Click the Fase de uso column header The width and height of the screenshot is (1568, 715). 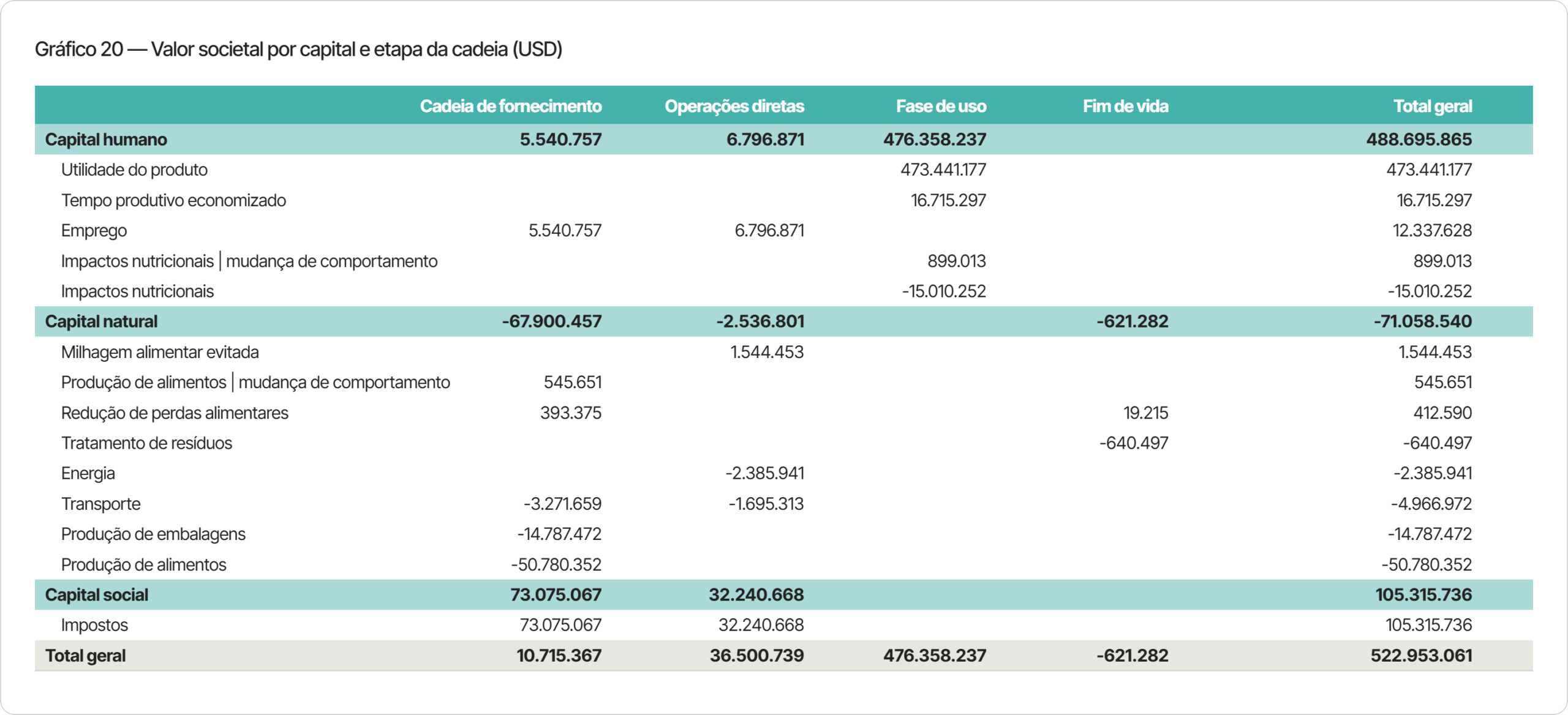[x=941, y=107]
